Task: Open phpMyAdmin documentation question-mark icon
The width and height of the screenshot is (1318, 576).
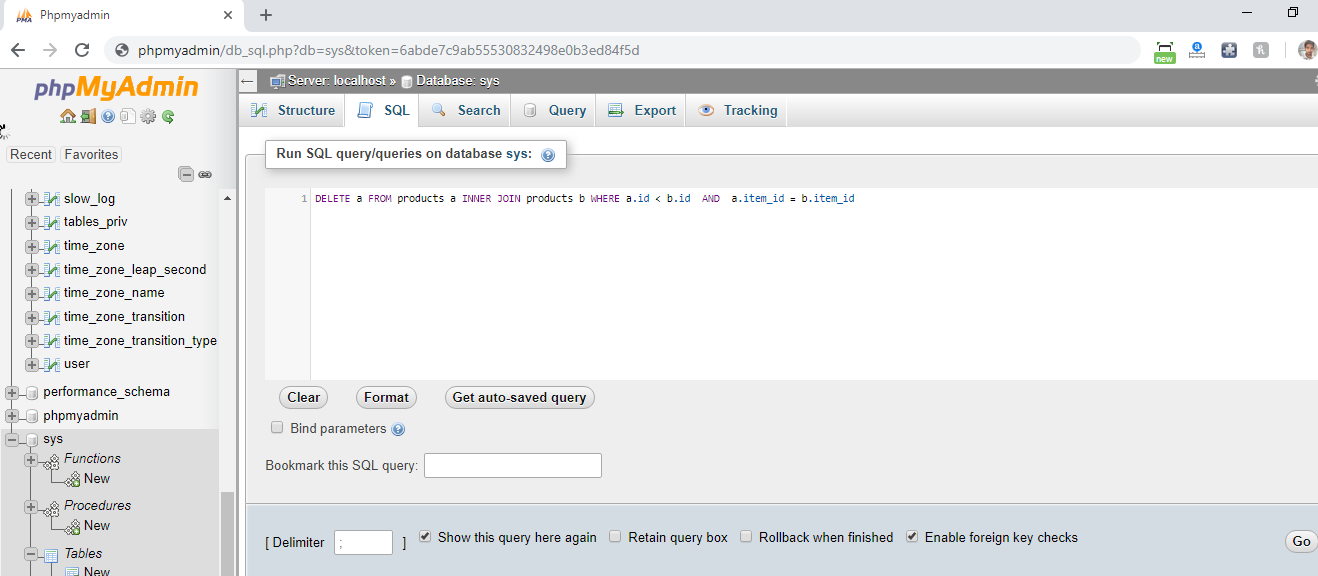Action: 108,117
